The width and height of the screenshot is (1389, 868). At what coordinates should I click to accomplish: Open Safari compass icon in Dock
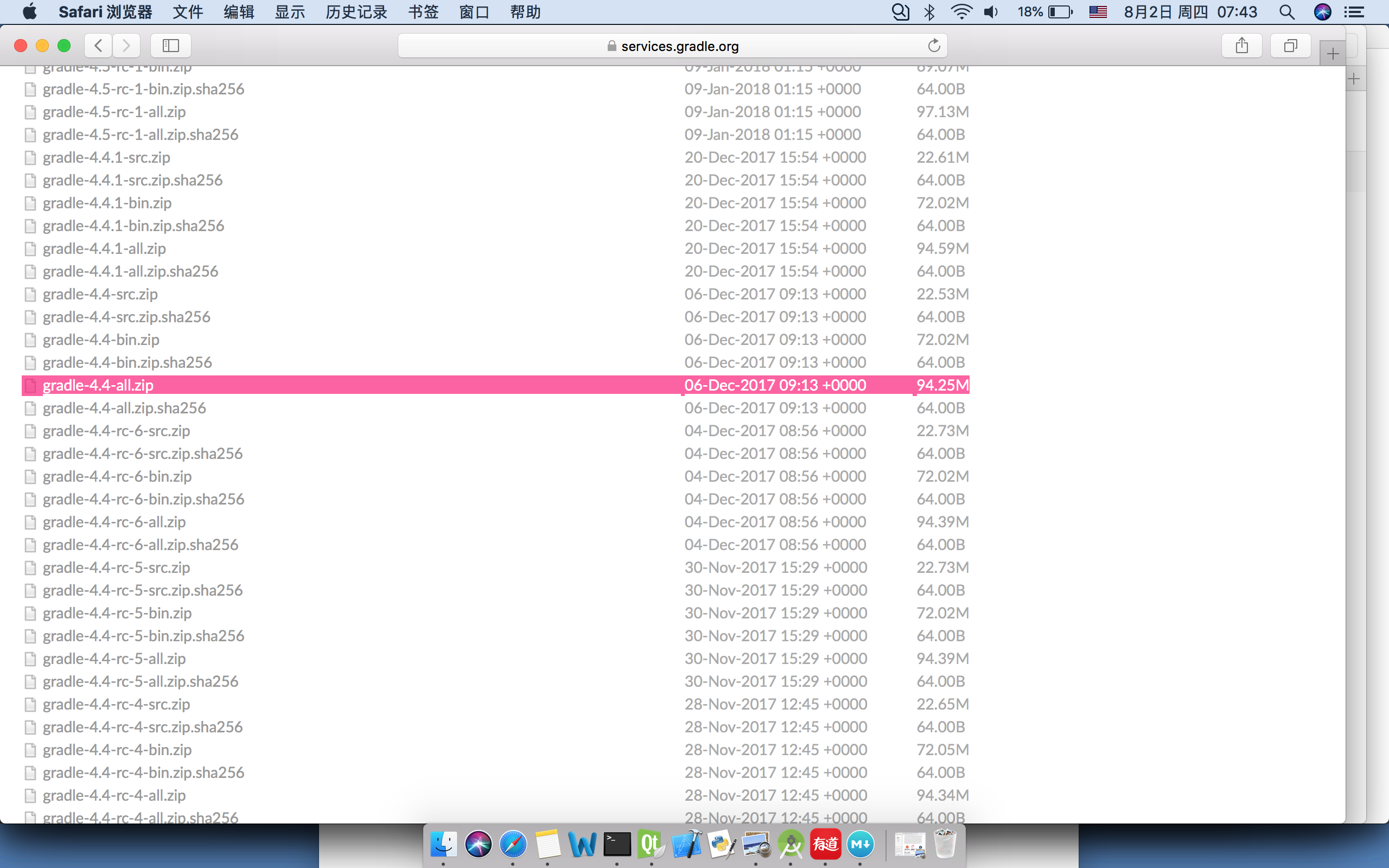click(x=513, y=844)
